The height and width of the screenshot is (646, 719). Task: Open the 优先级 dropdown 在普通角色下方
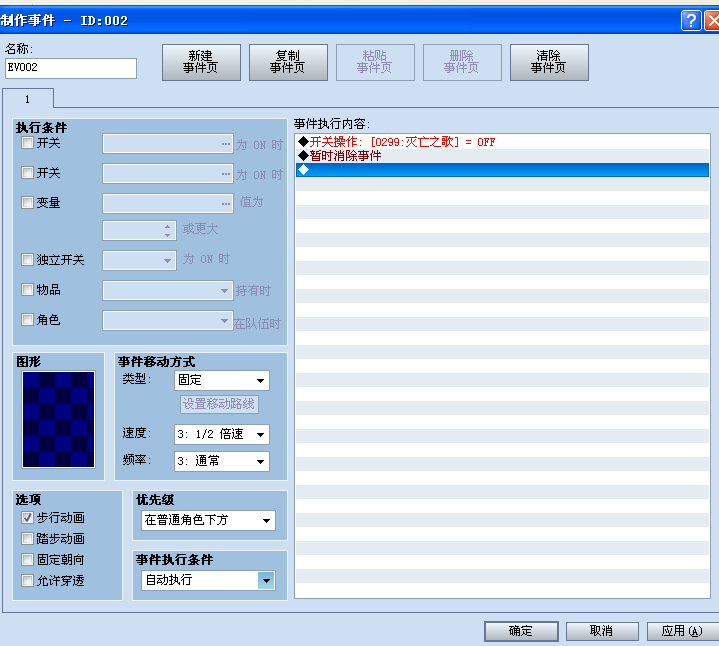(208, 520)
